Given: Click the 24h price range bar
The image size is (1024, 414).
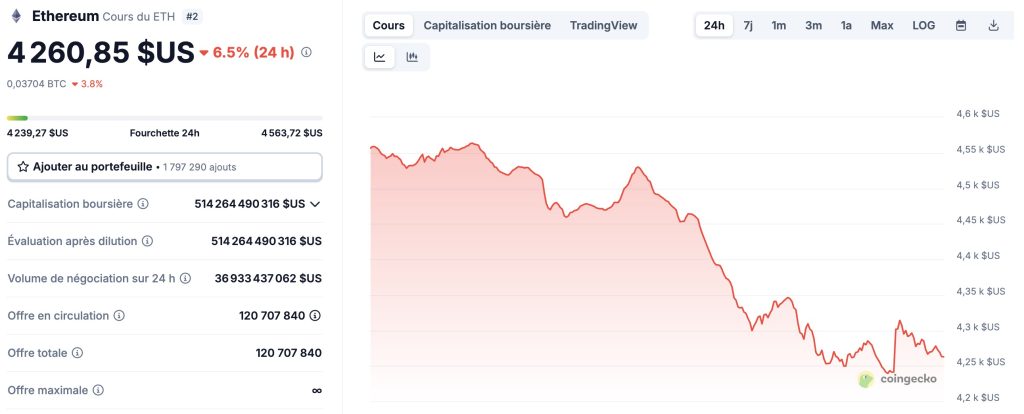Looking at the screenshot, I should click(x=164, y=118).
